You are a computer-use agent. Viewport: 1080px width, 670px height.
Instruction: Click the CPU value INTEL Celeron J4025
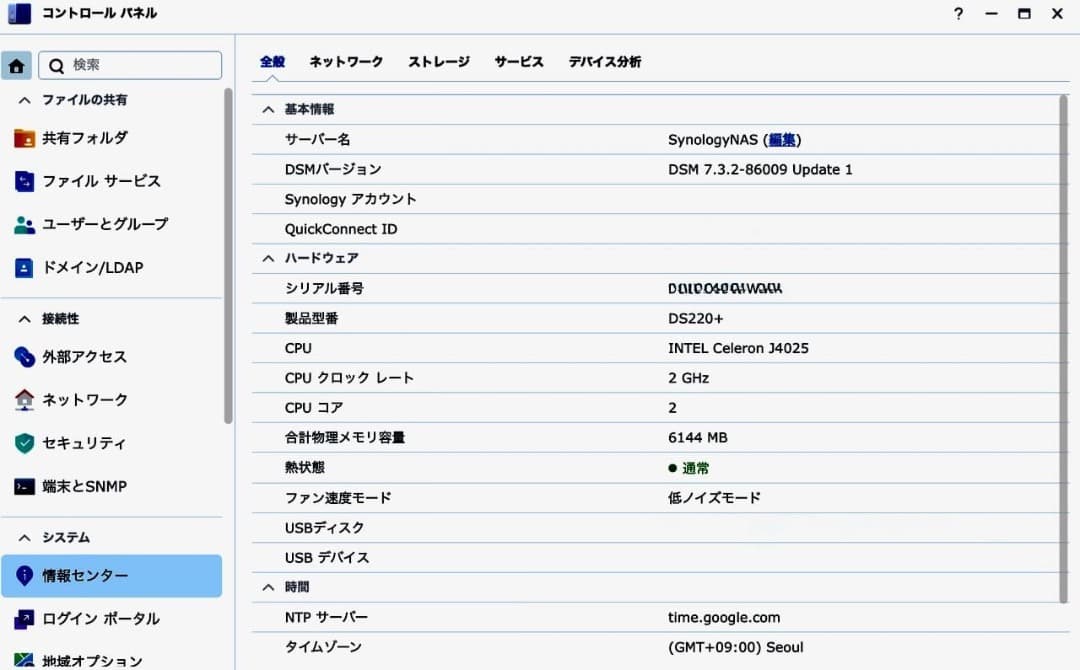click(x=738, y=348)
